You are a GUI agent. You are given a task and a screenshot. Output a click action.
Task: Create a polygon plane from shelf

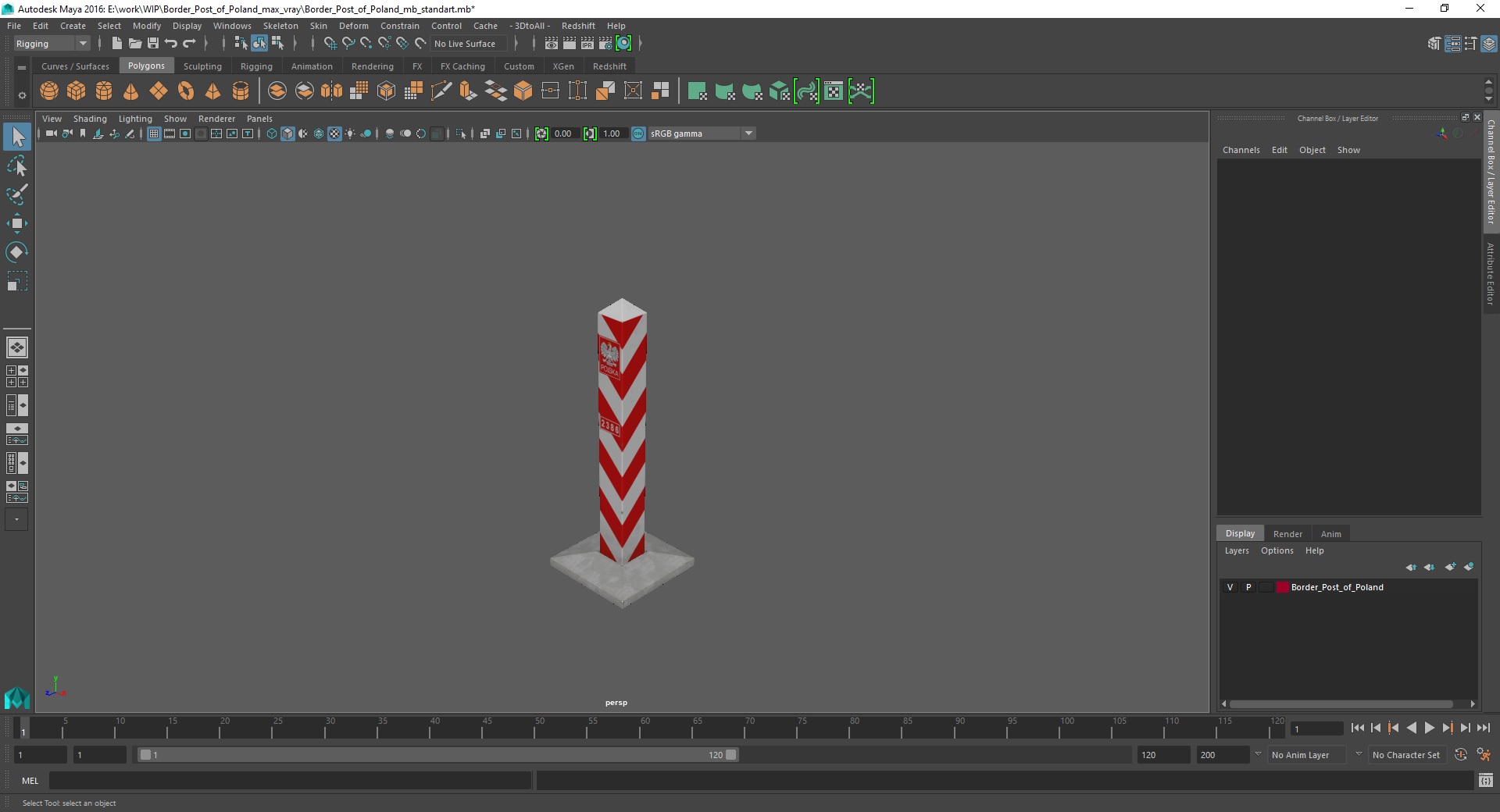pos(159,91)
